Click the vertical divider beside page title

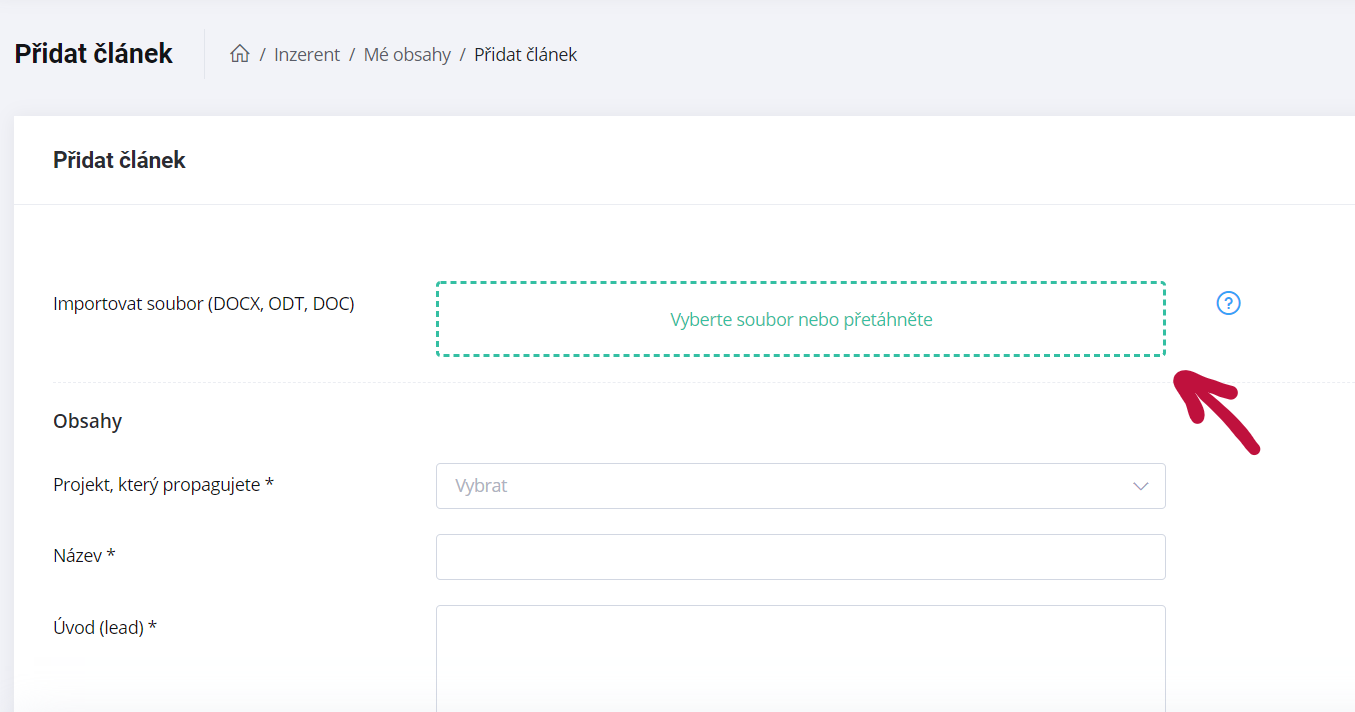pos(204,54)
